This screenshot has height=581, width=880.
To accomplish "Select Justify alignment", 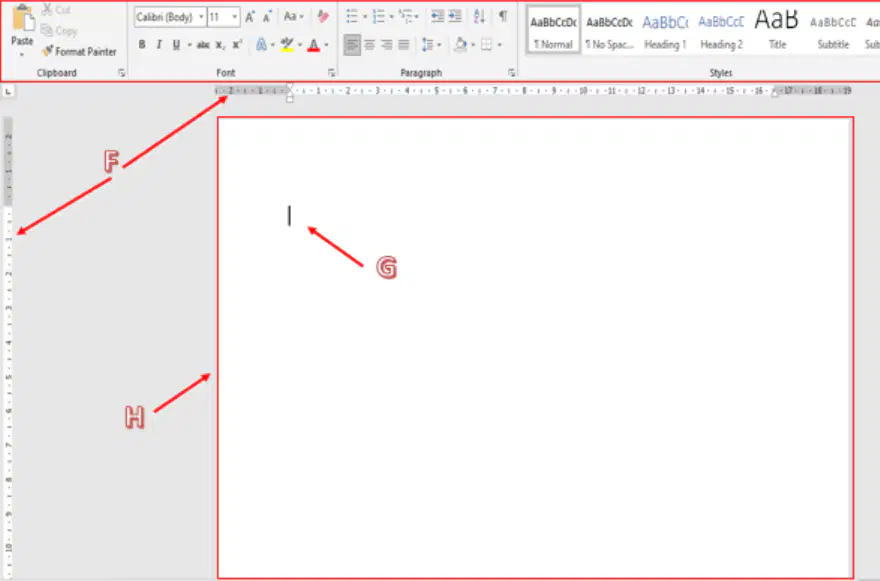I will 404,44.
